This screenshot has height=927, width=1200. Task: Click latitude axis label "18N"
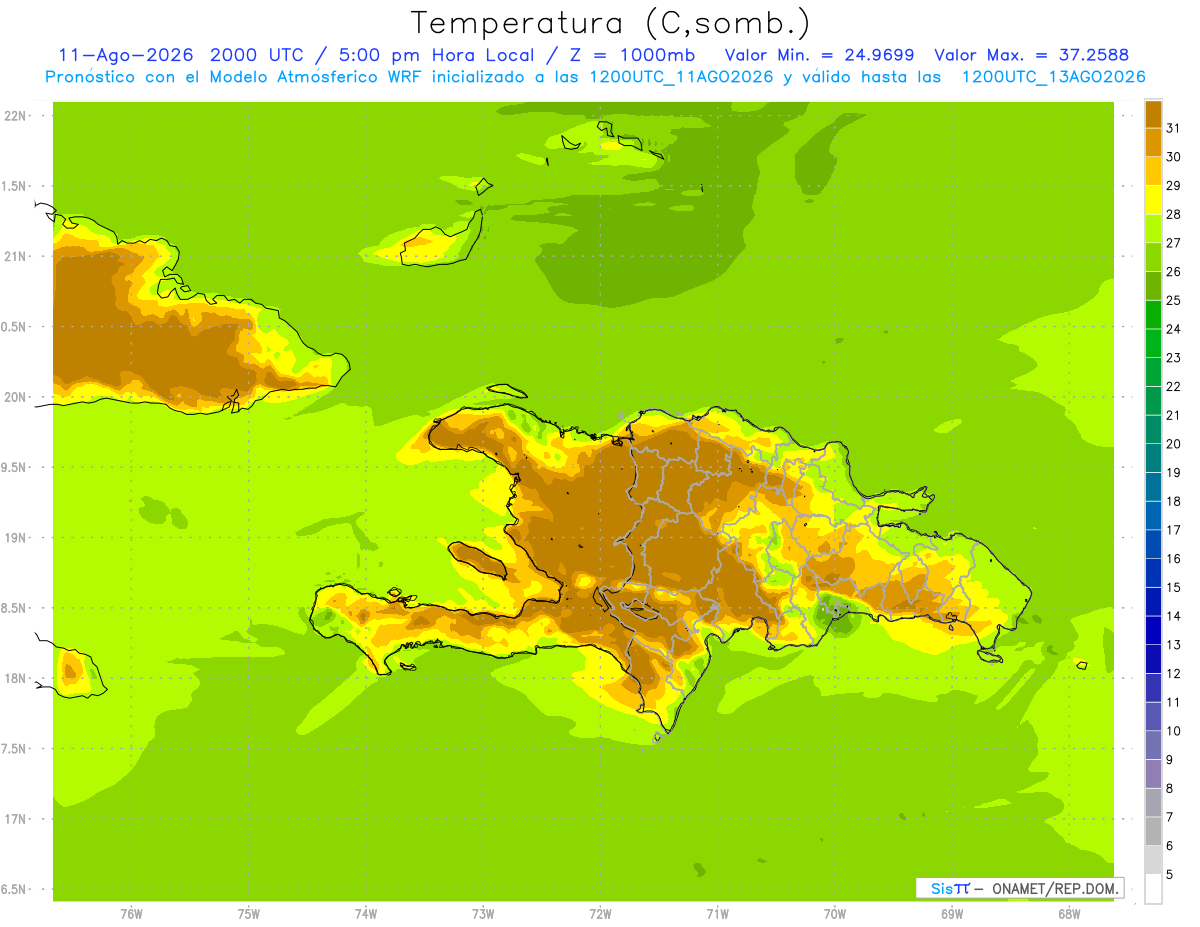pyautogui.click(x=17, y=678)
